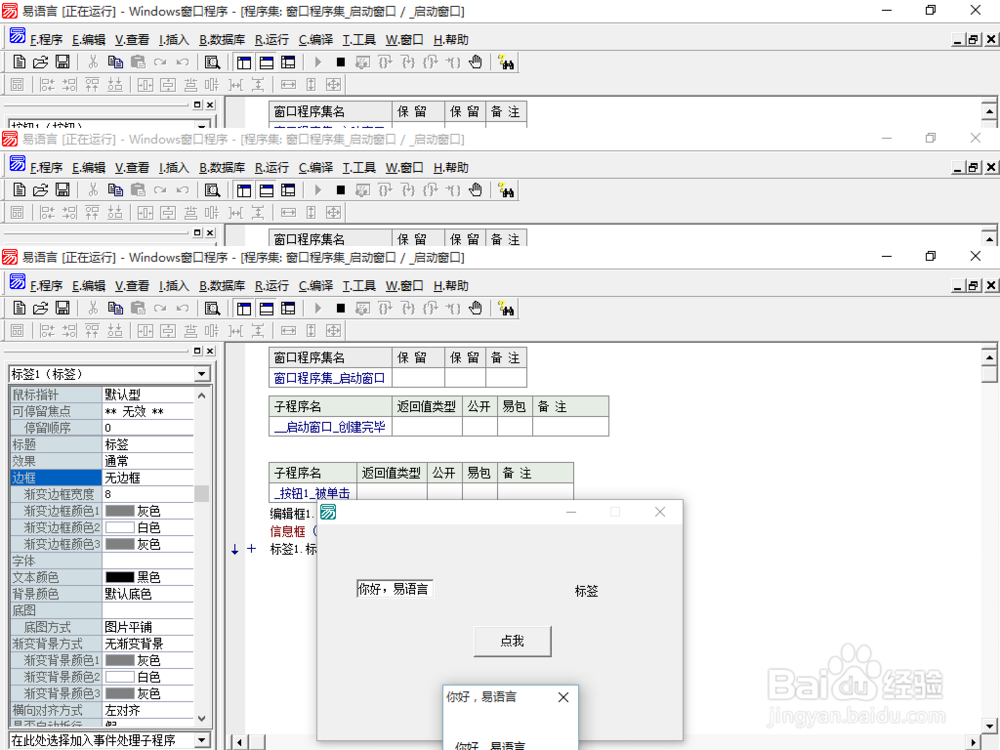The image size is (1000, 750).
Task: Open component dropdown arrow in topmost window panel
Action: [202, 125]
